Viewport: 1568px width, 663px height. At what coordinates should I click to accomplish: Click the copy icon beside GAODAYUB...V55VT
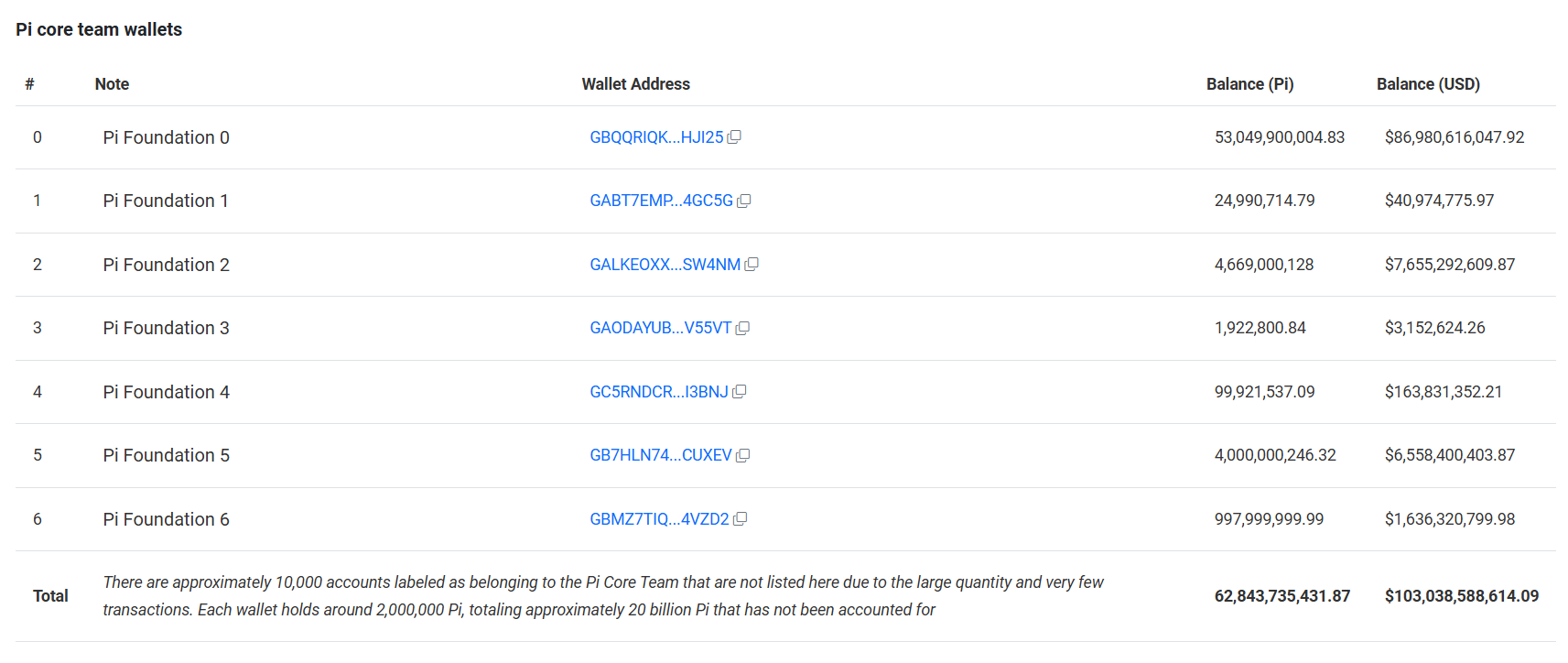(742, 328)
